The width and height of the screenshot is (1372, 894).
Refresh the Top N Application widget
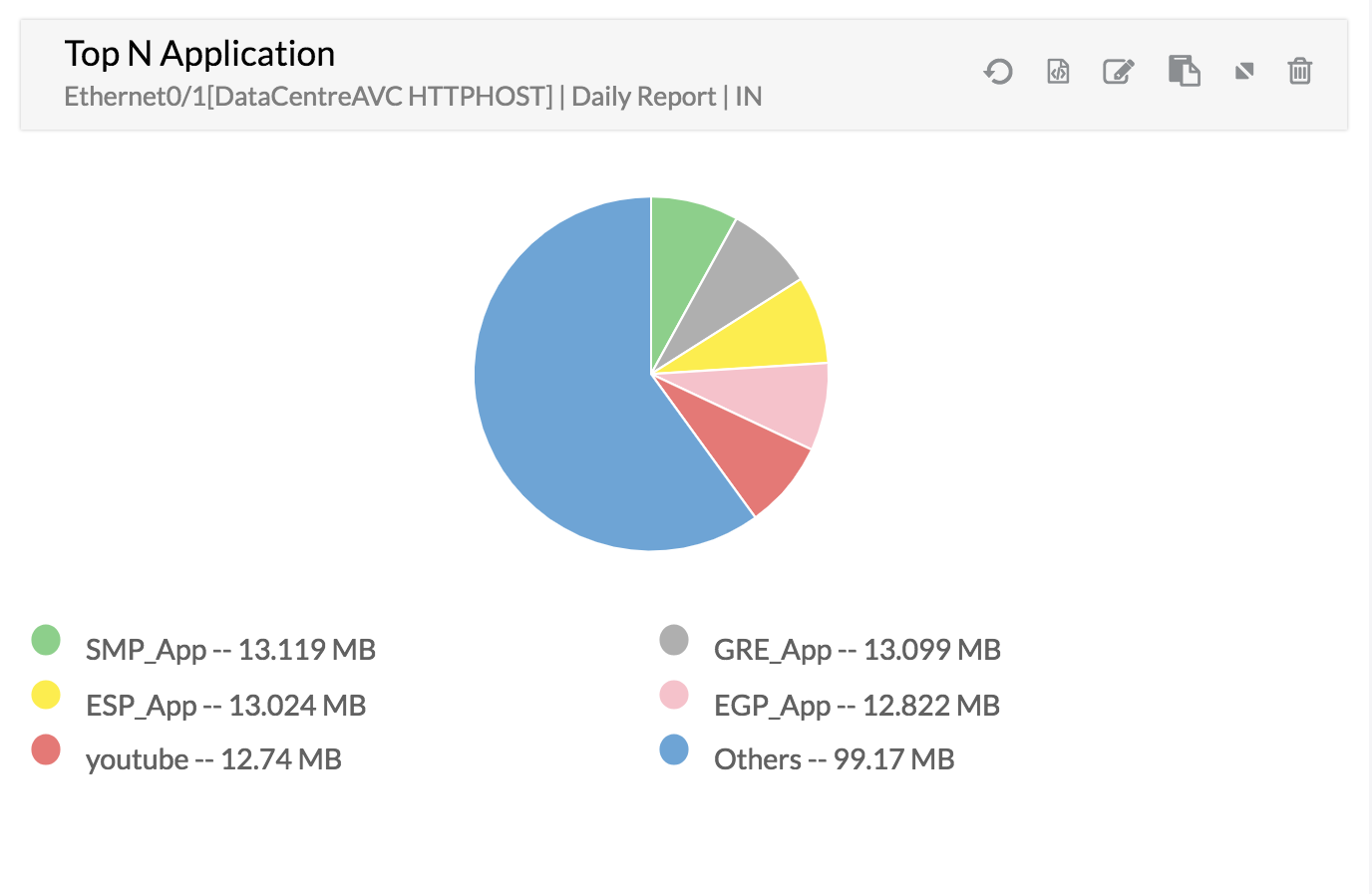tap(998, 72)
